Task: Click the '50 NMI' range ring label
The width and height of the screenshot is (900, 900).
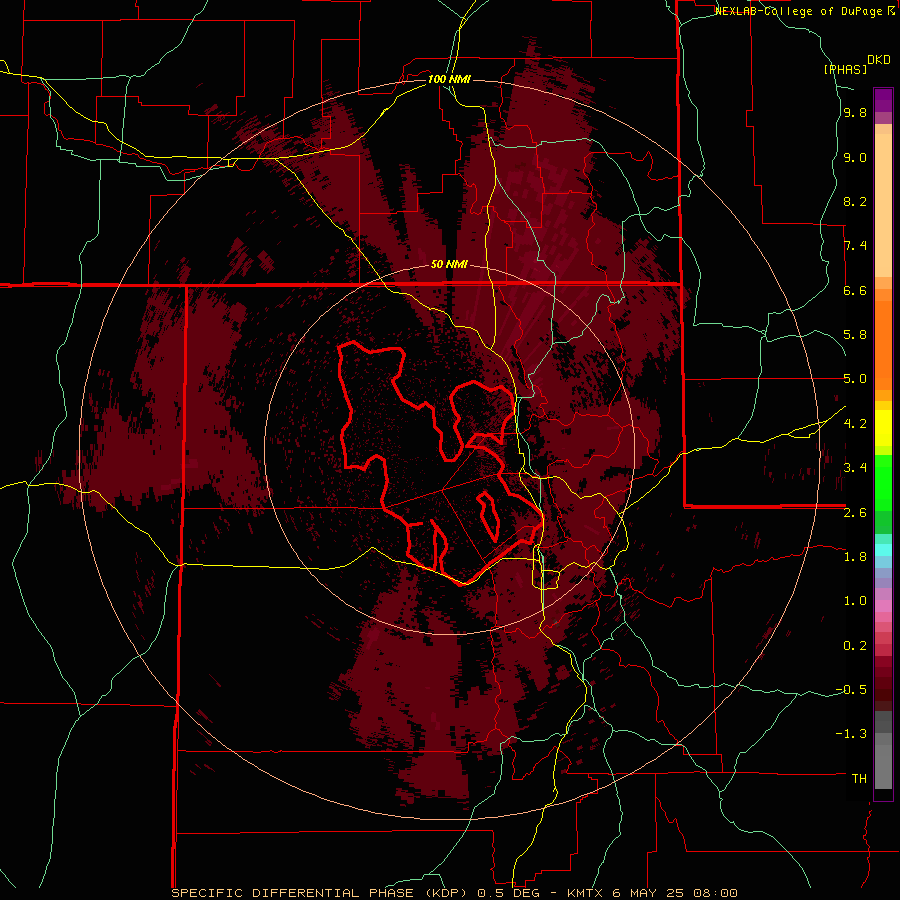Action: coord(449,265)
